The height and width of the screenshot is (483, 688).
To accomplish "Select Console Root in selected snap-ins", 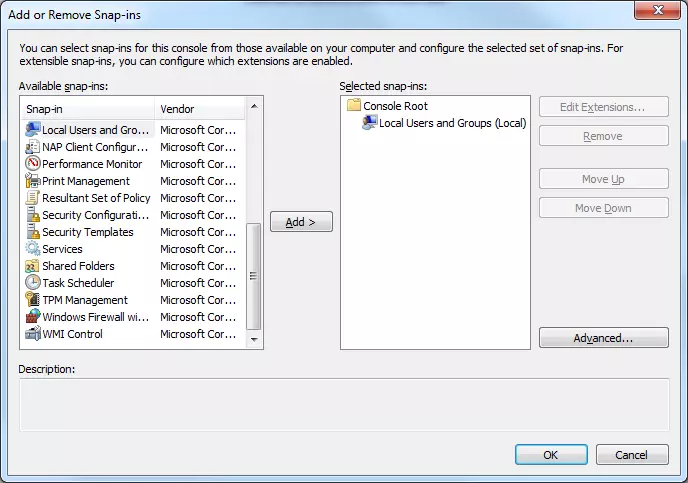I will [395, 106].
